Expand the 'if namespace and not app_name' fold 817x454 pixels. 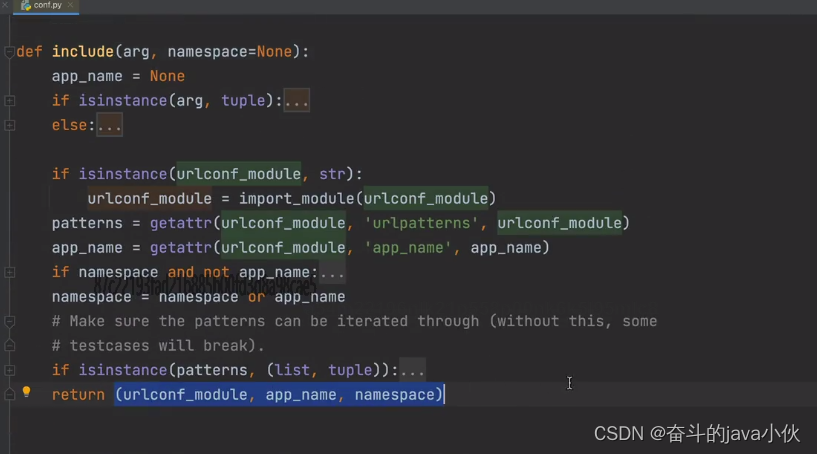[9, 272]
